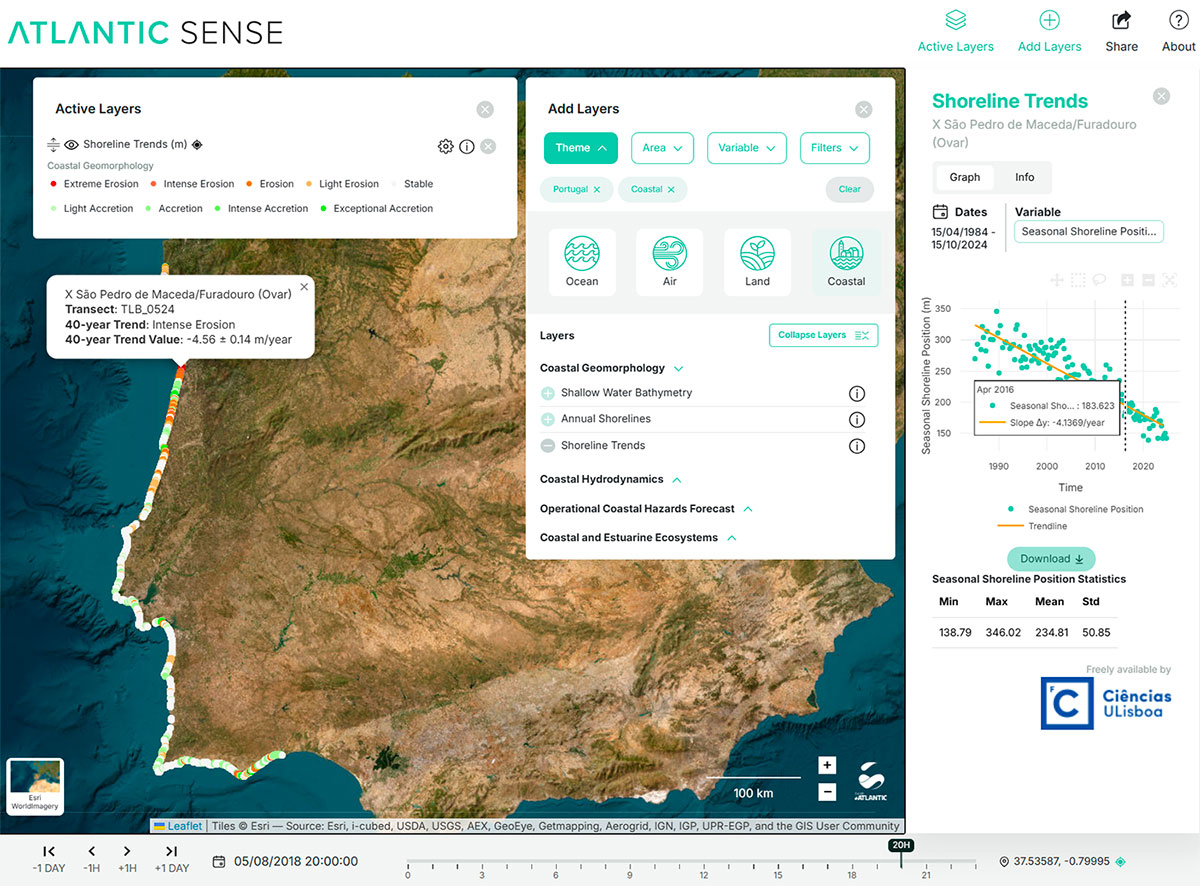
Task: Select the Ocean theme icon
Action: point(582,262)
